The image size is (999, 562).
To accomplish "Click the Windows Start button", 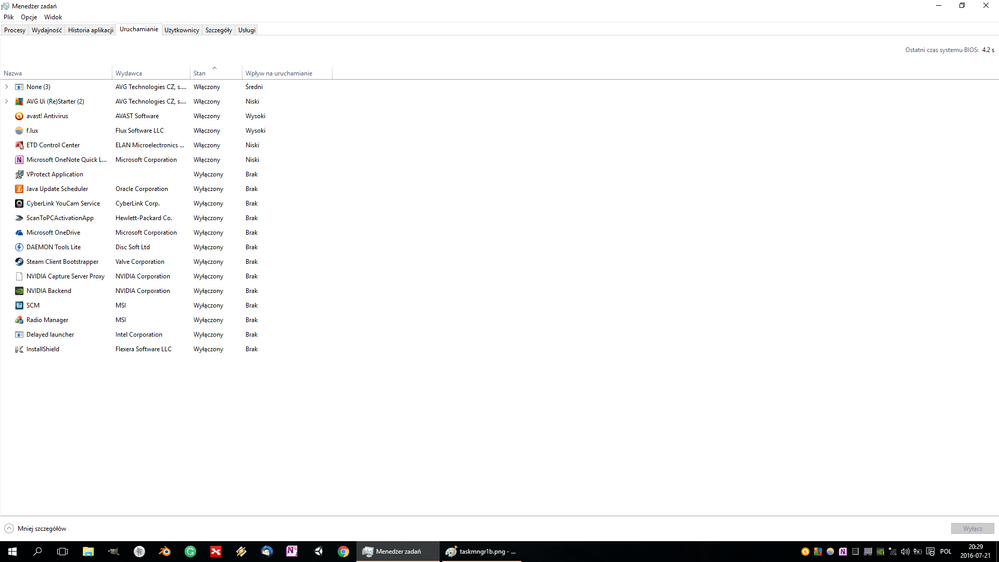I will tap(12, 551).
